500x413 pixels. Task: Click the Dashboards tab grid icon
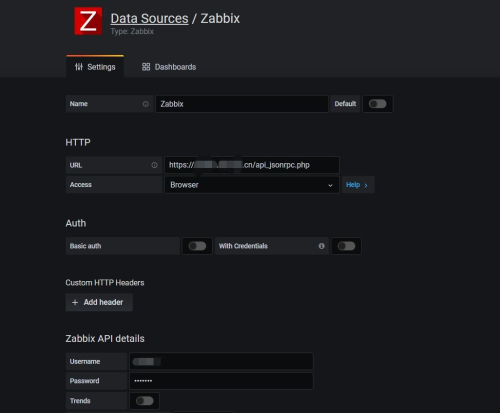tap(146, 67)
